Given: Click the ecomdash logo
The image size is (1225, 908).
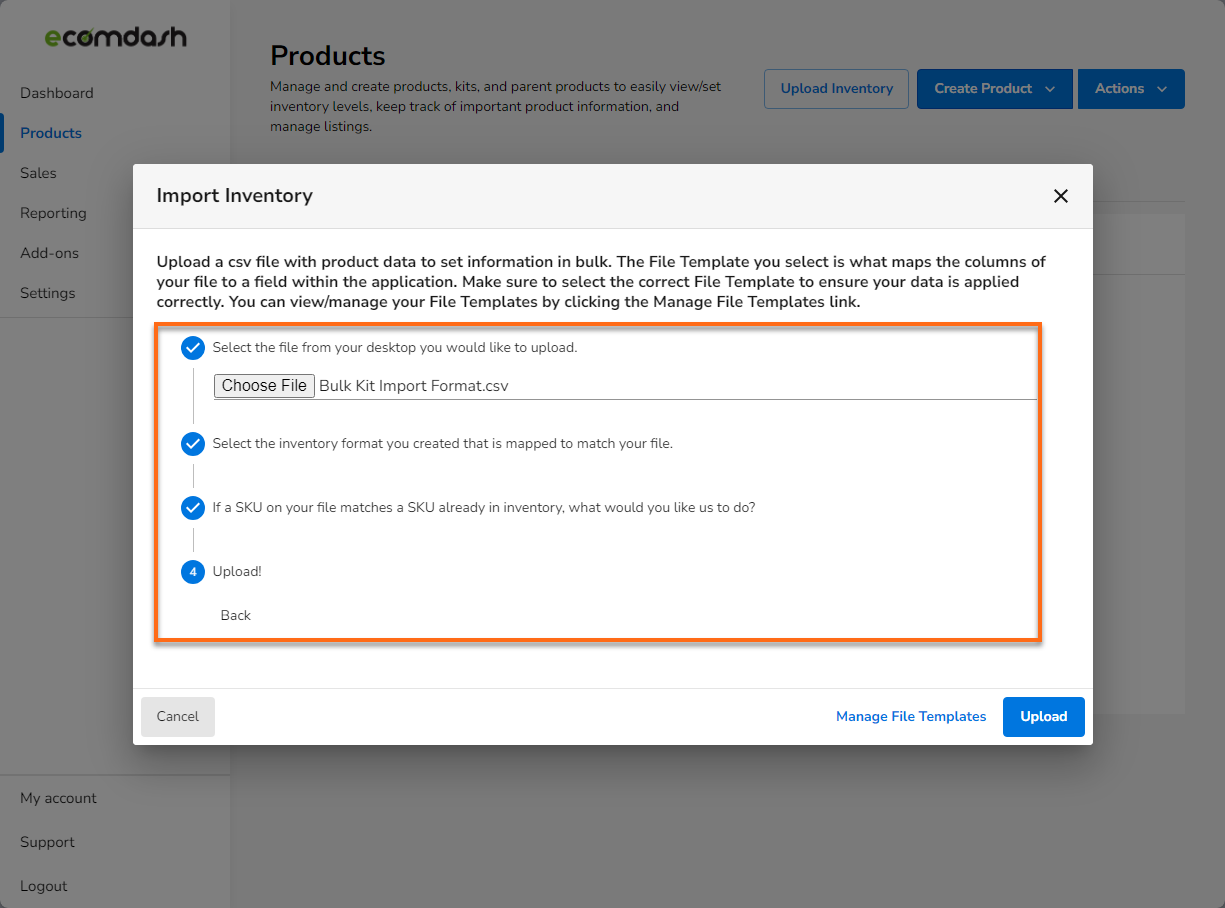Looking at the screenshot, I should tap(113, 37).
